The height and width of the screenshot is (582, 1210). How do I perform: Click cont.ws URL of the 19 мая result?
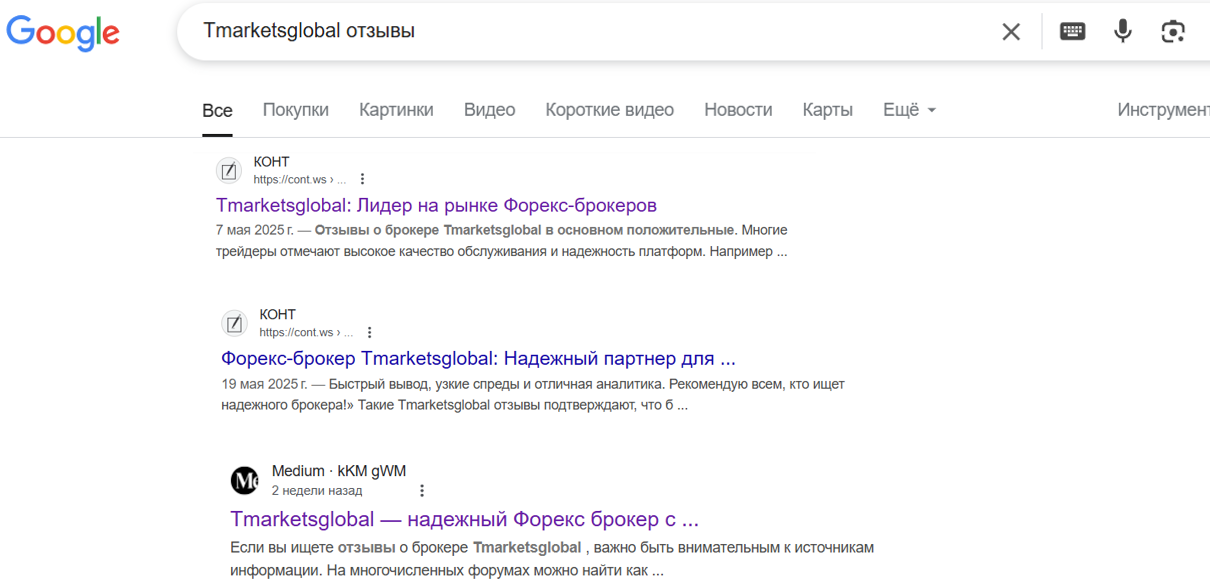pyautogui.click(x=305, y=332)
